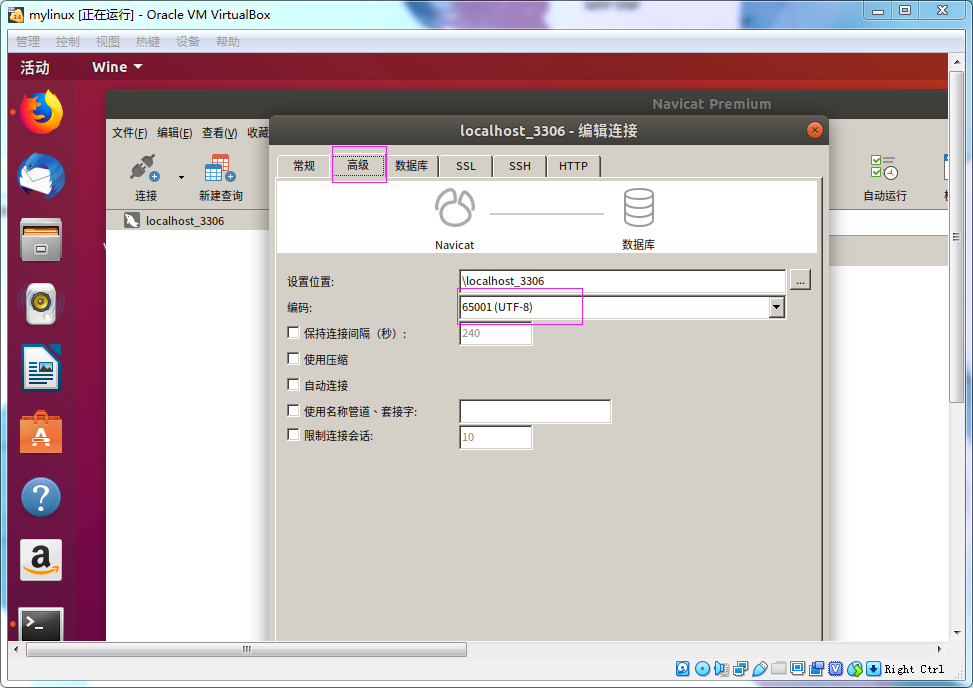Launch LibreOffice Writer from dock
This screenshot has height=688, width=973.
click(41, 368)
